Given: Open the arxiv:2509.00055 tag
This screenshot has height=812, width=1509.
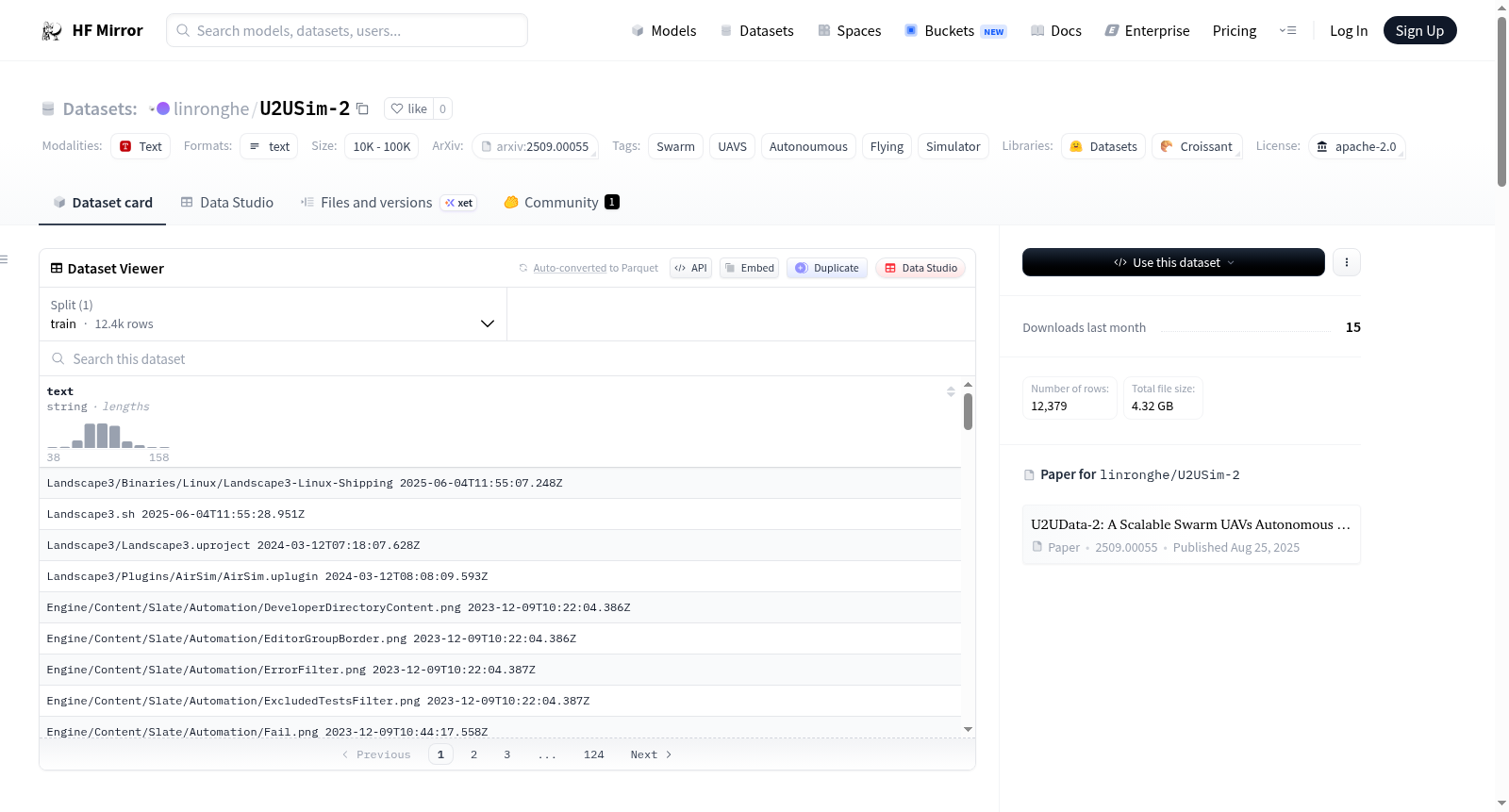Looking at the screenshot, I should 535,146.
